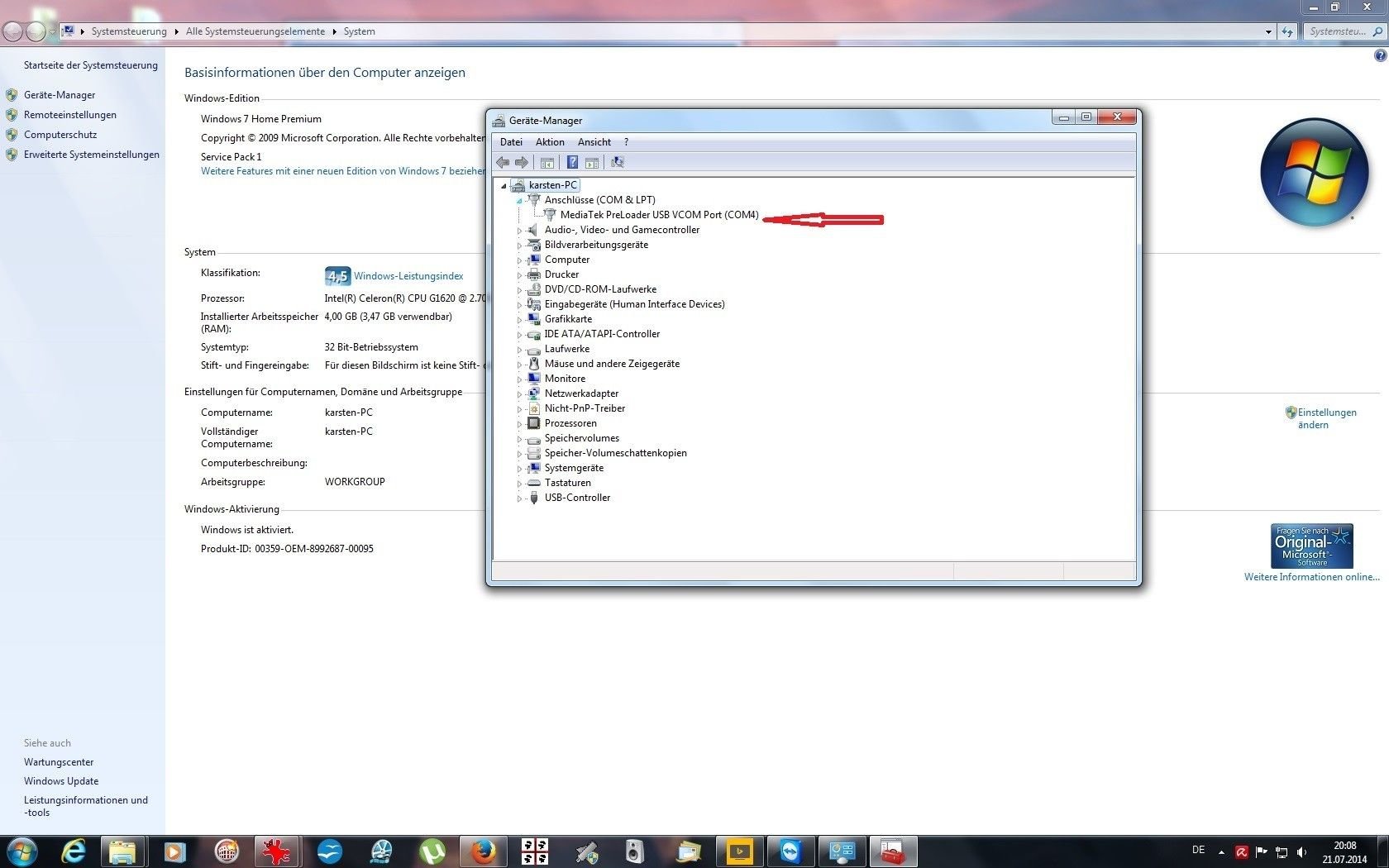Open the address bar history dropdown arrow

click(x=1268, y=31)
